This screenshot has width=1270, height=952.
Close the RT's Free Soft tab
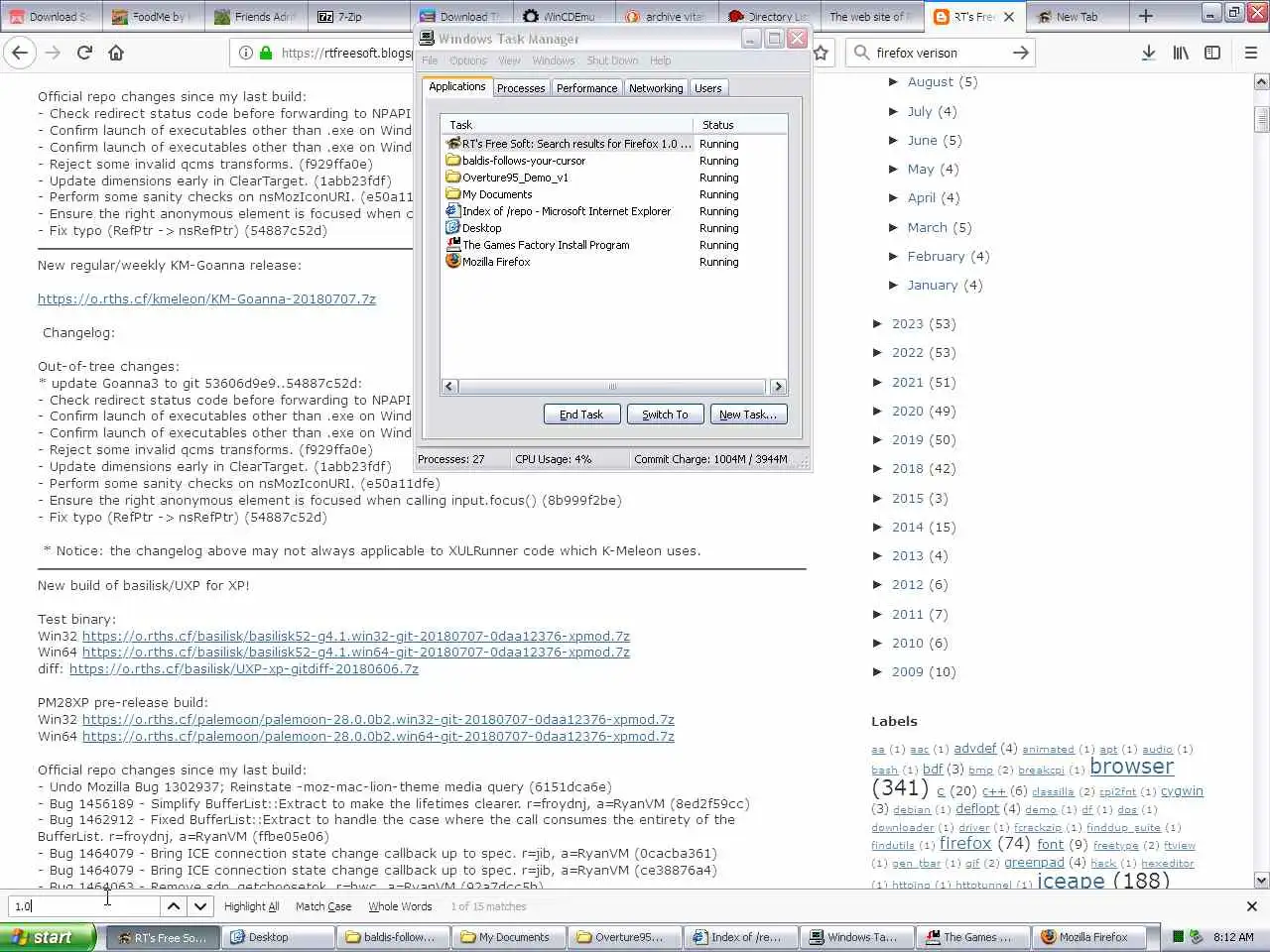coord(1009,17)
